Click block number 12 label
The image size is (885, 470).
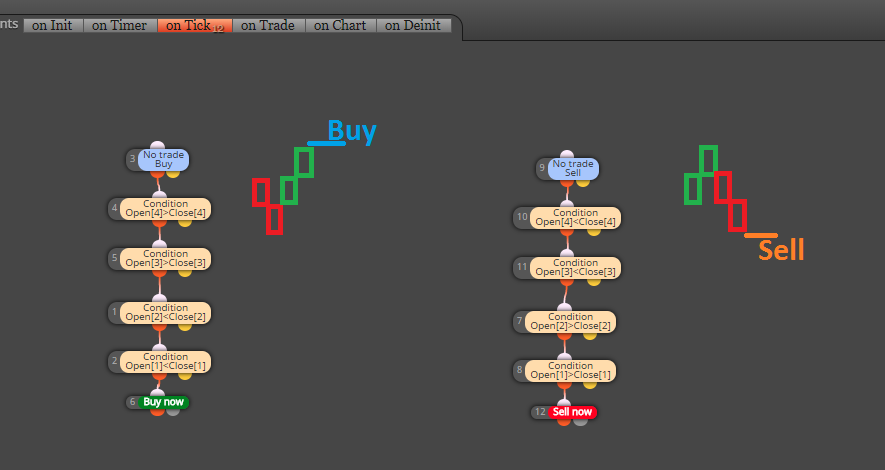click(540, 412)
